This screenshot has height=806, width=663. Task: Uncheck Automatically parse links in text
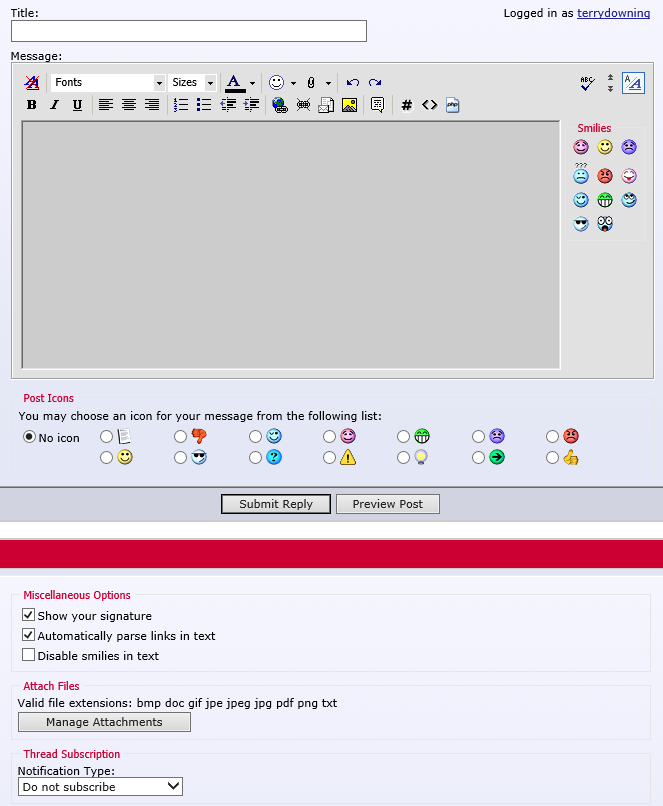pos(28,635)
